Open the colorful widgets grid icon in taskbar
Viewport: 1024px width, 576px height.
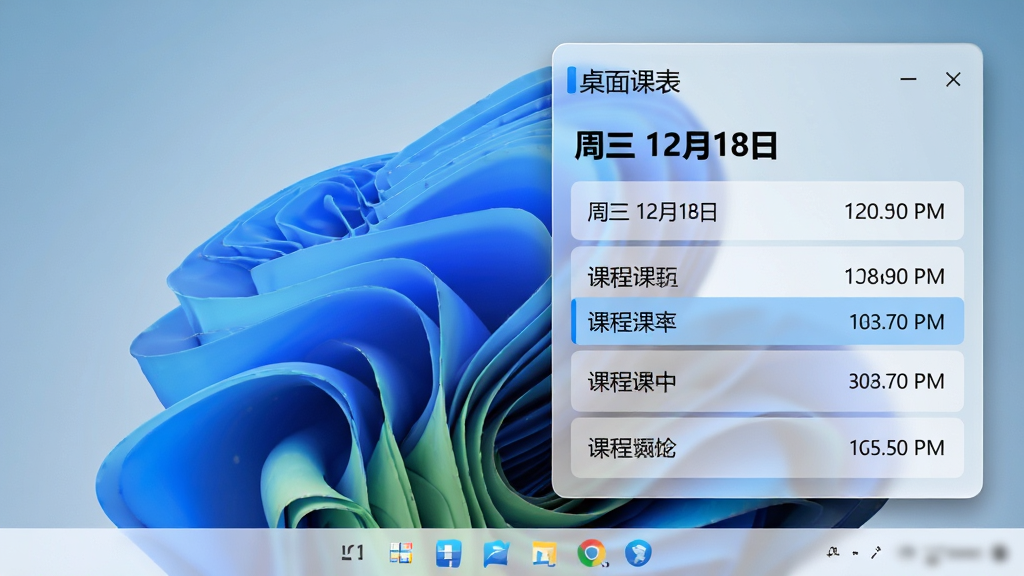(x=401, y=553)
